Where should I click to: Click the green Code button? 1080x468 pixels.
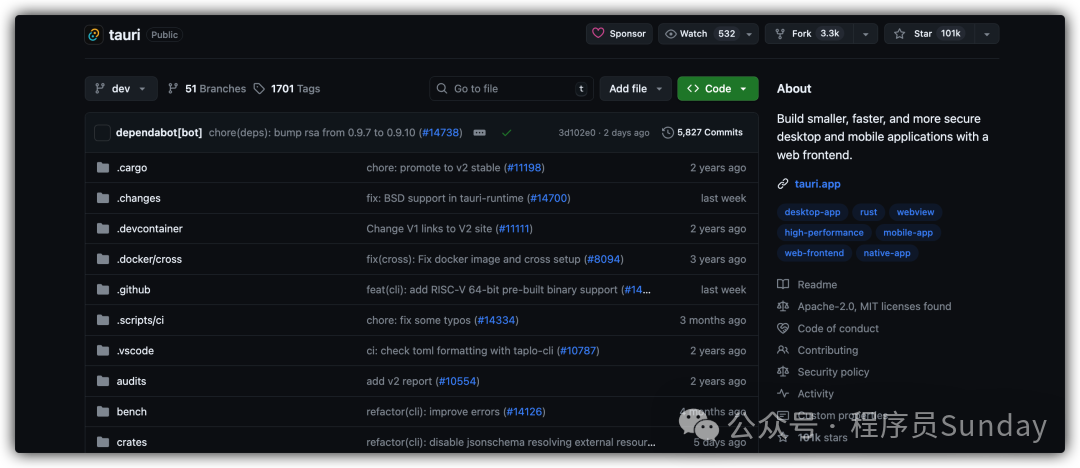(717, 89)
